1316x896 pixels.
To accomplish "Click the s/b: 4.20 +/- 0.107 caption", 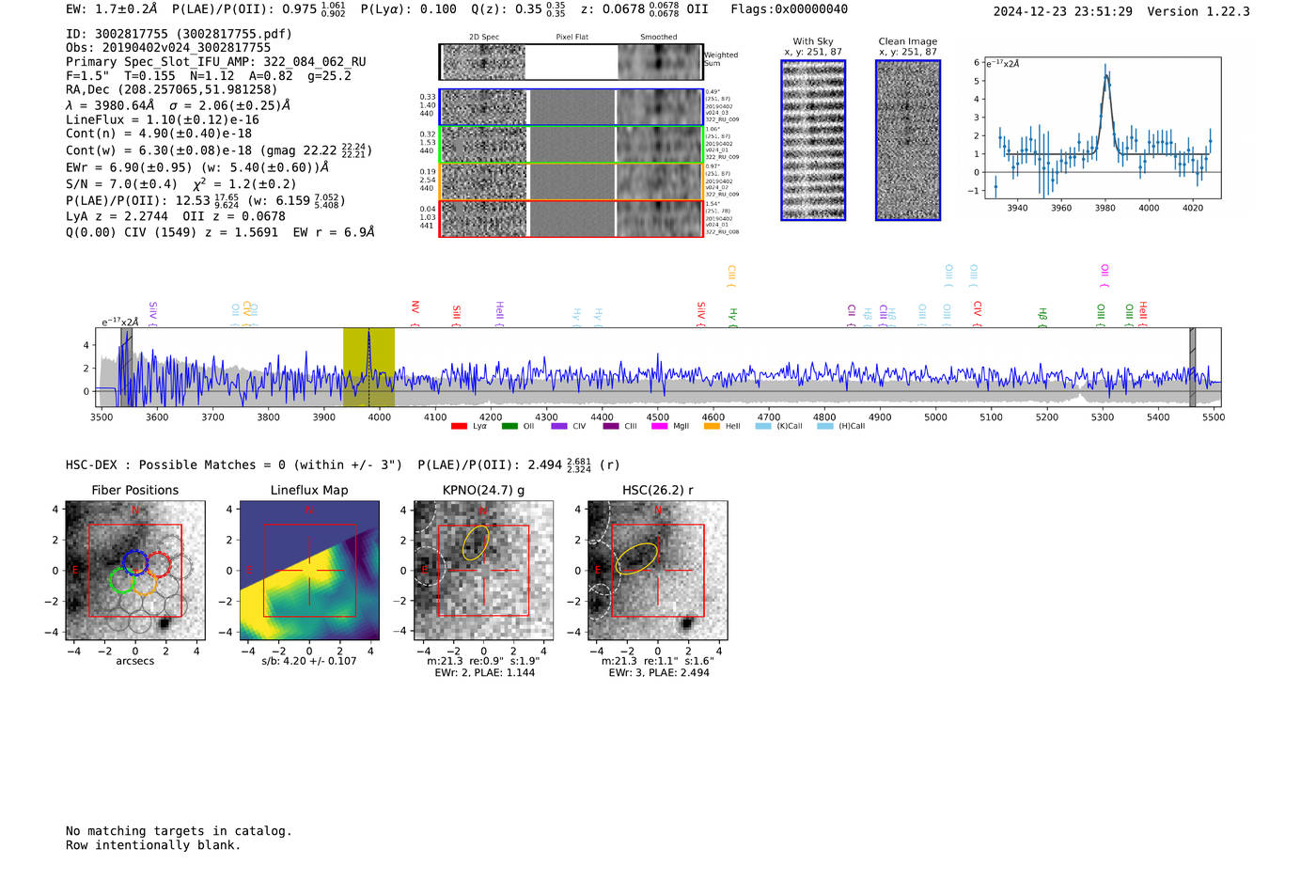I will tap(309, 661).
